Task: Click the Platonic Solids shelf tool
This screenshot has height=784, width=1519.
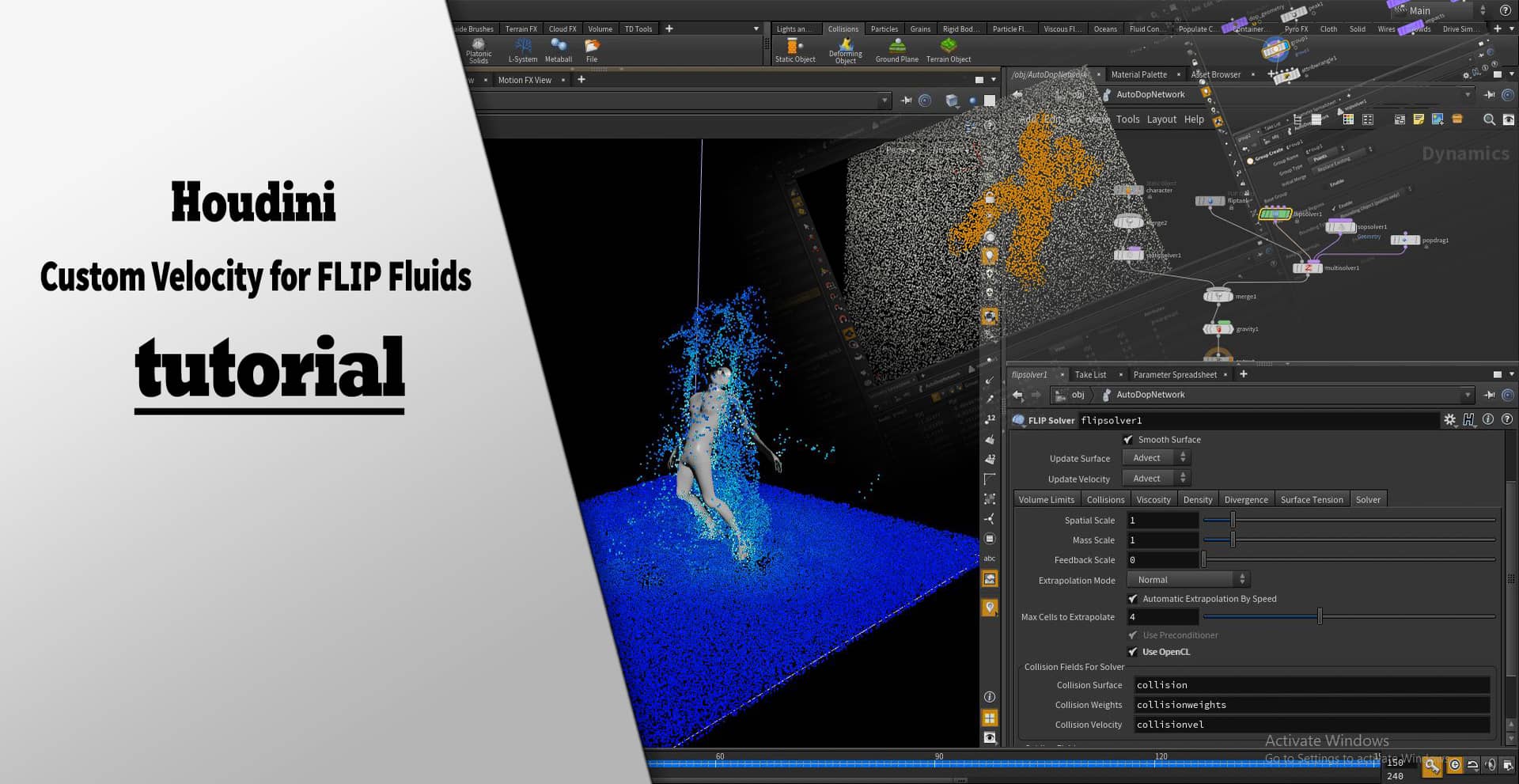Action: (x=478, y=51)
